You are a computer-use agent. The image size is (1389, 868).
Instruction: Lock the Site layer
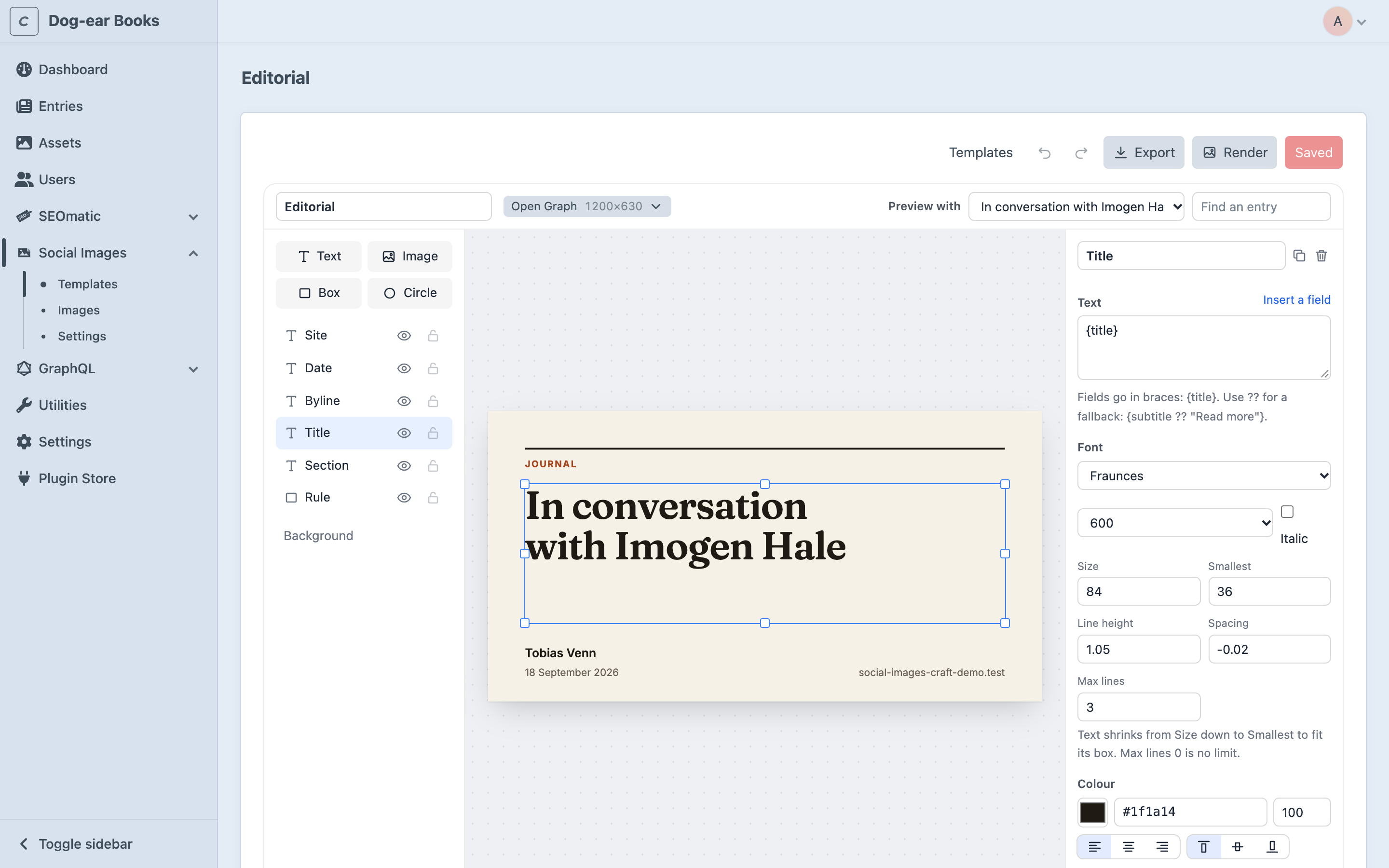click(x=433, y=335)
